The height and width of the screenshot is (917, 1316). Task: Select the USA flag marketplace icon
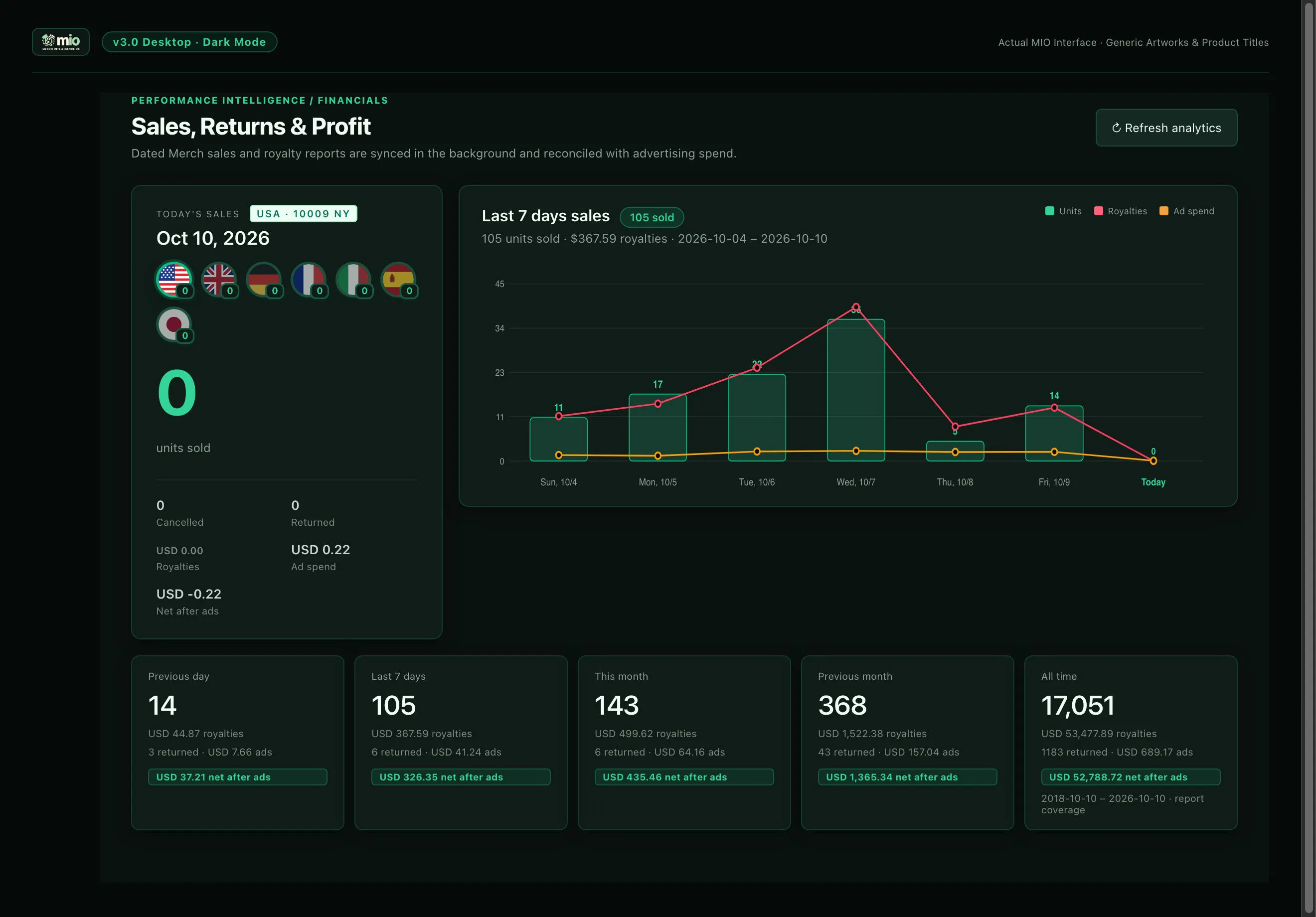(x=174, y=280)
